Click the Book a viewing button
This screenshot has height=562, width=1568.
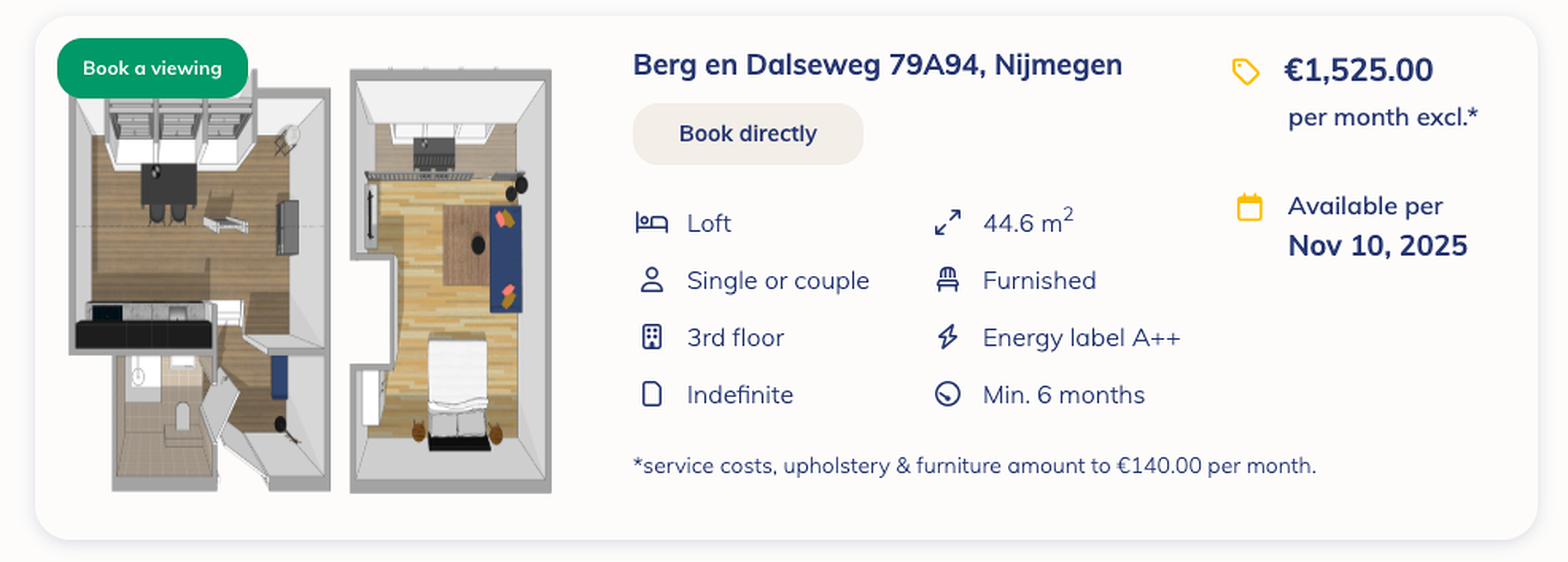(152, 68)
